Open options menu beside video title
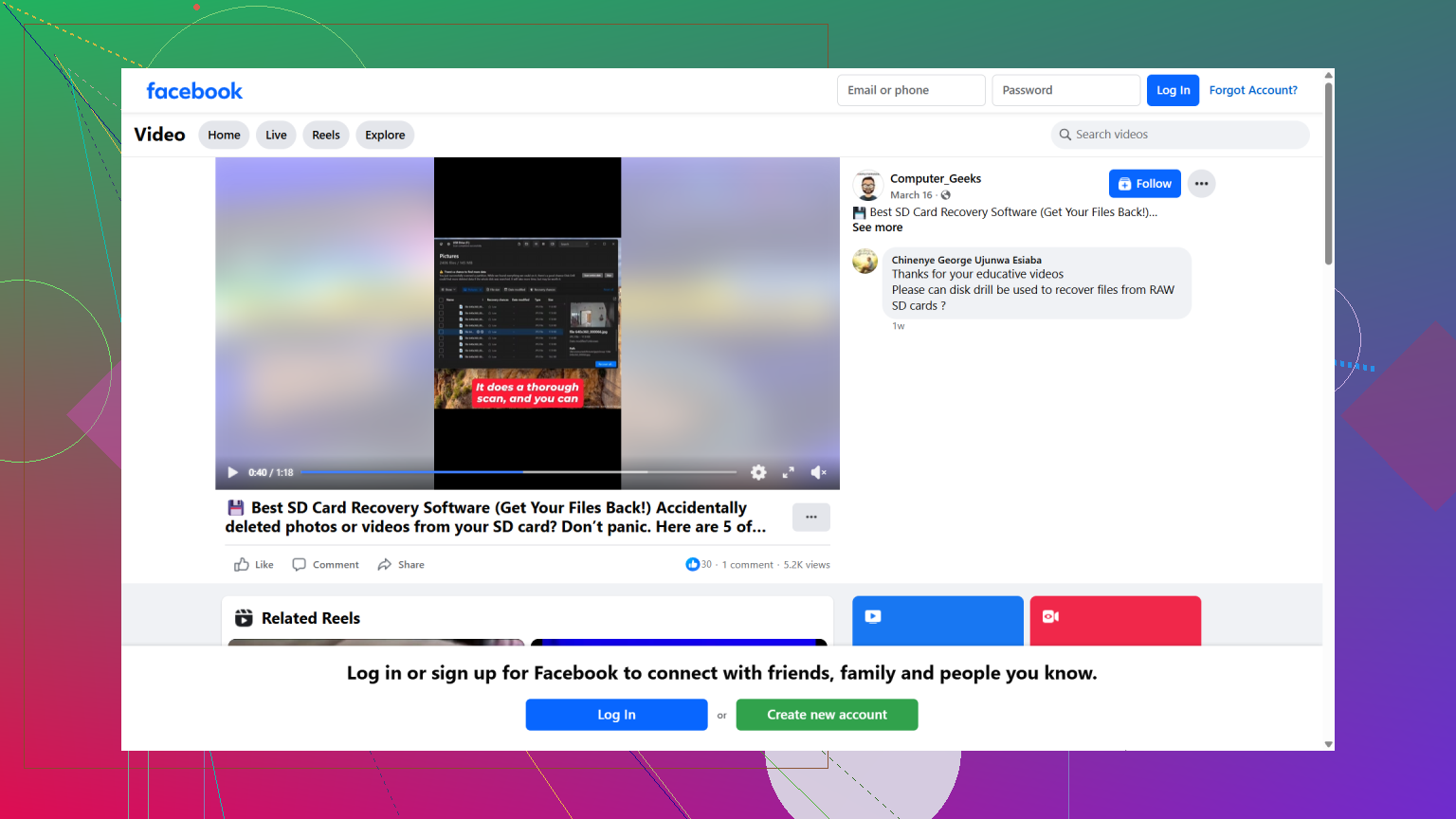This screenshot has width=1456, height=819. (811, 518)
